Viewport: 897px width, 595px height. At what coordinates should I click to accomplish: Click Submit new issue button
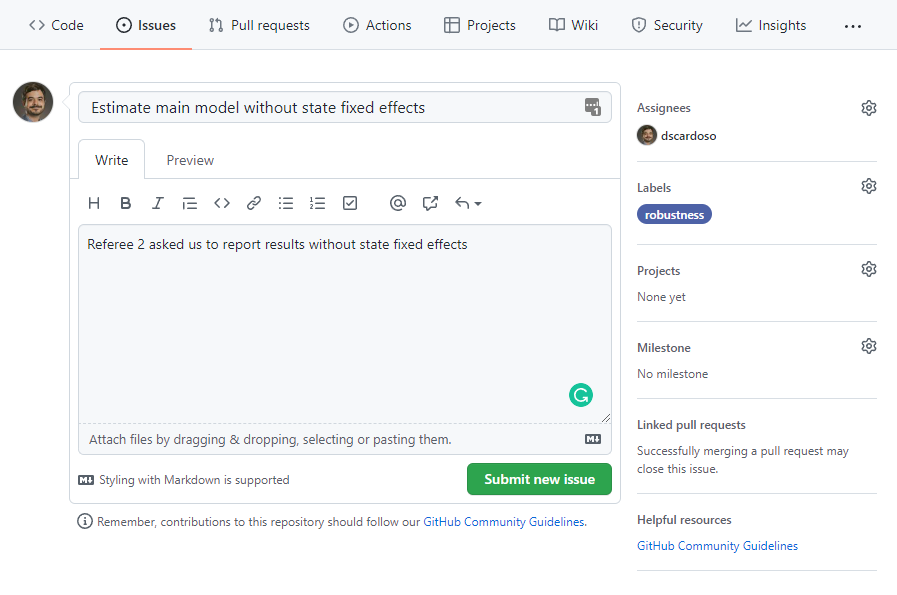tap(539, 479)
